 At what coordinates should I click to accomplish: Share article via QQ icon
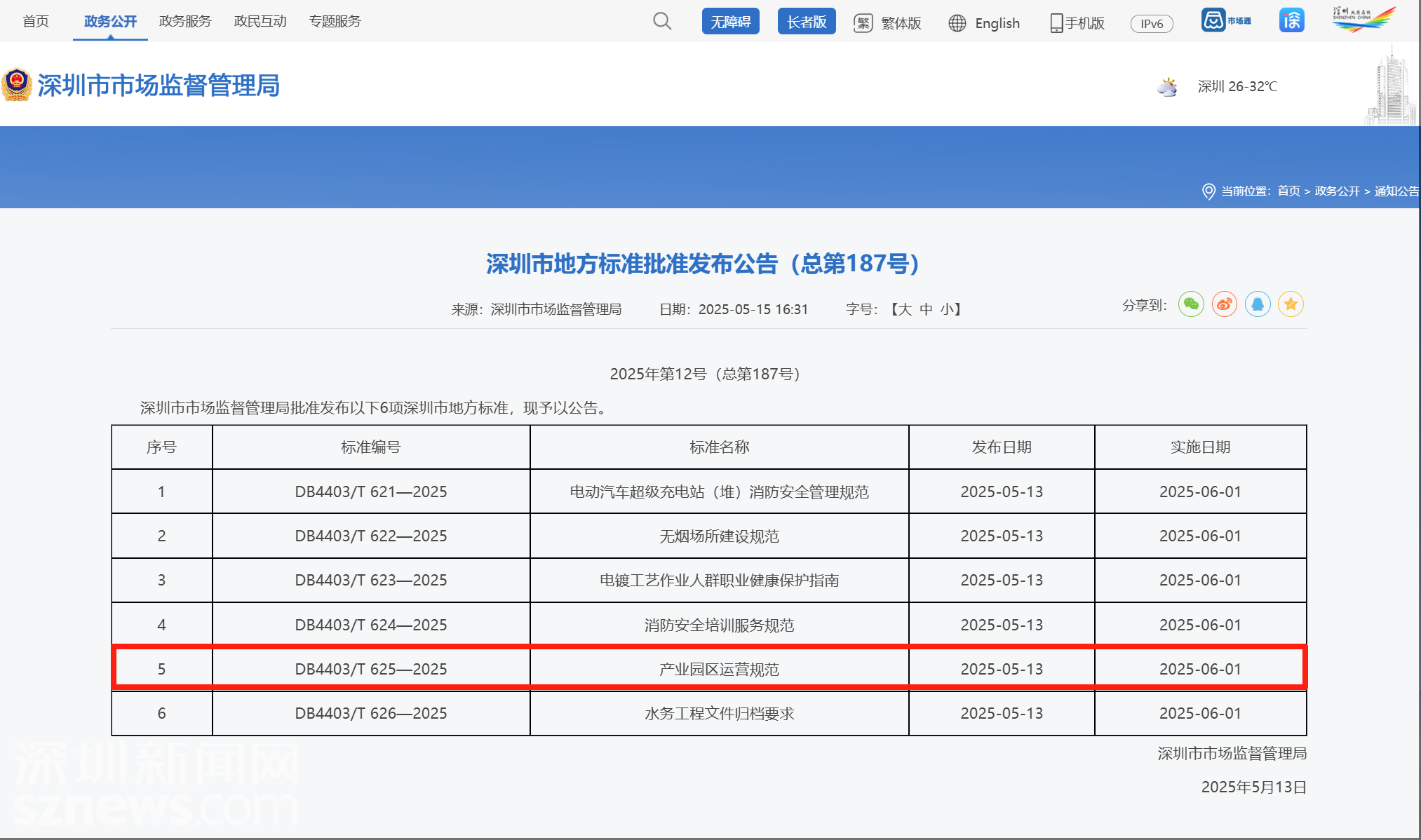point(1258,304)
